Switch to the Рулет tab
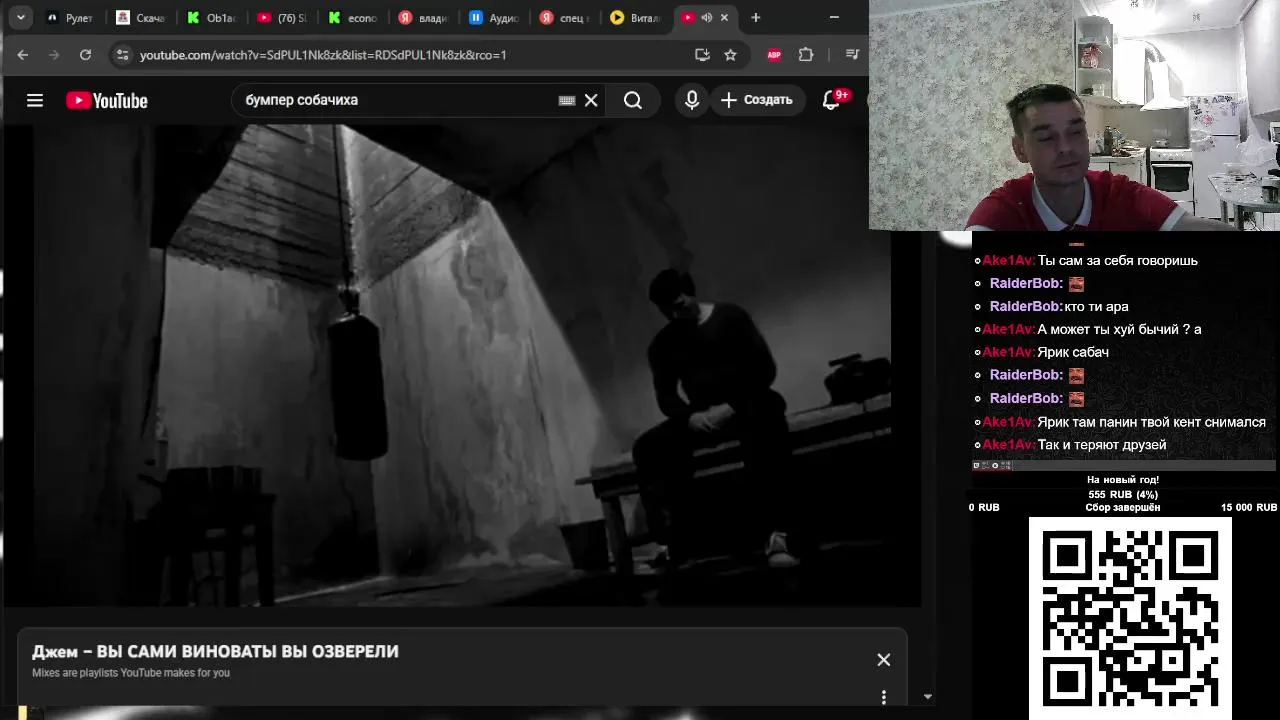Image resolution: width=1280 pixels, height=720 pixels. point(71,18)
